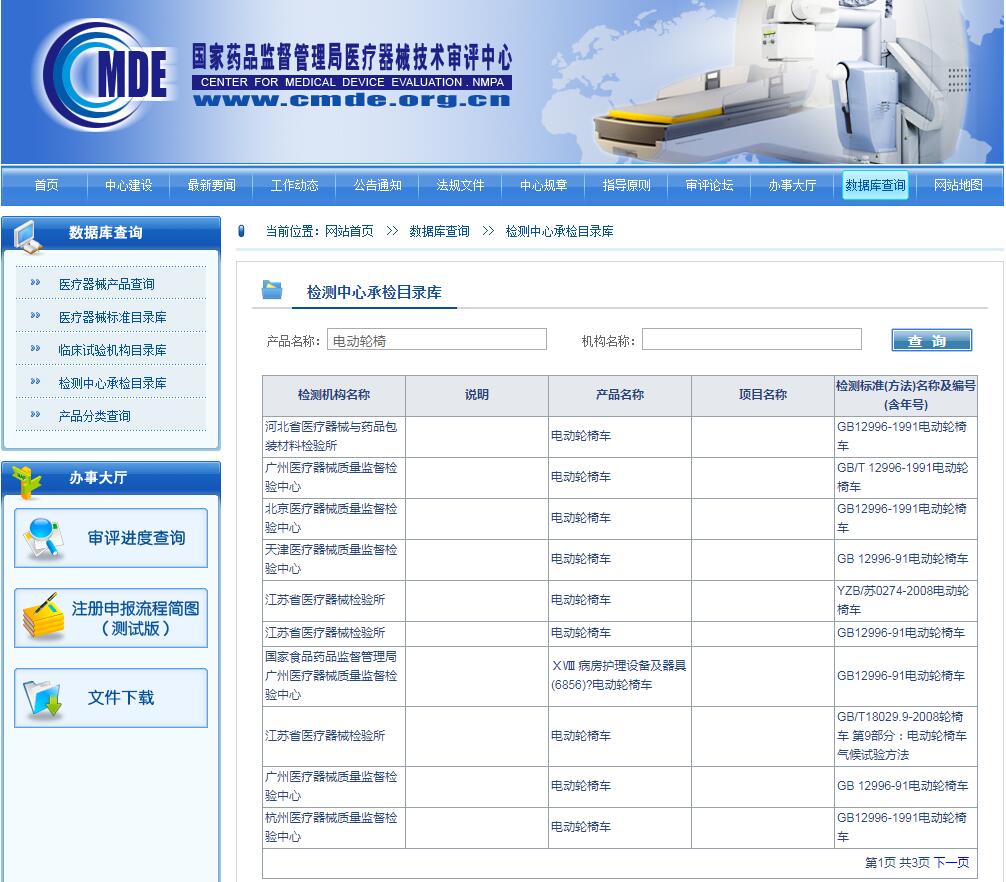Screen dimensions: 1006x882
Task: Click the folder icon beside 检测中心承检目录库 heading
Action: tap(272, 291)
